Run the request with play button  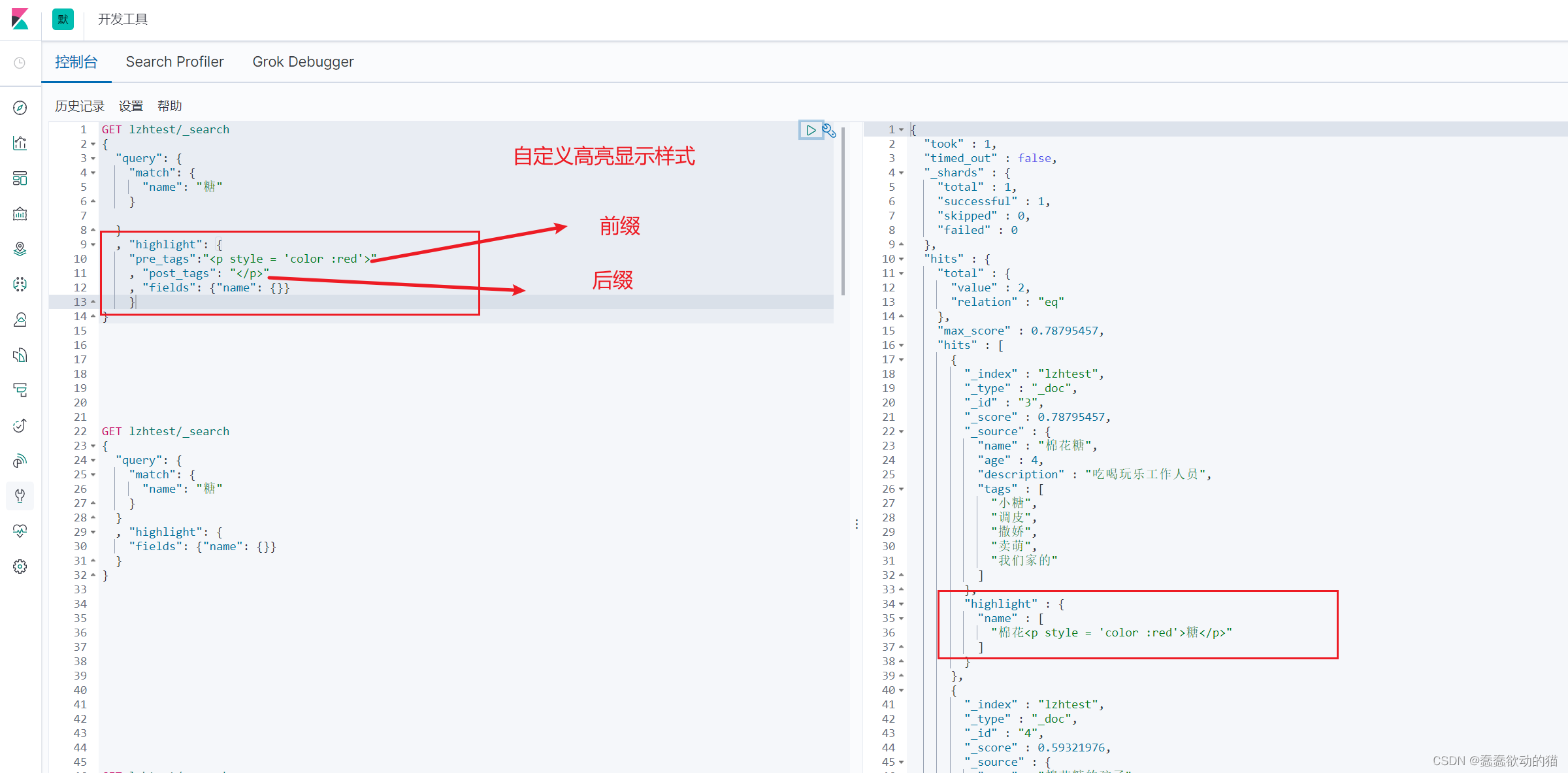click(x=810, y=130)
